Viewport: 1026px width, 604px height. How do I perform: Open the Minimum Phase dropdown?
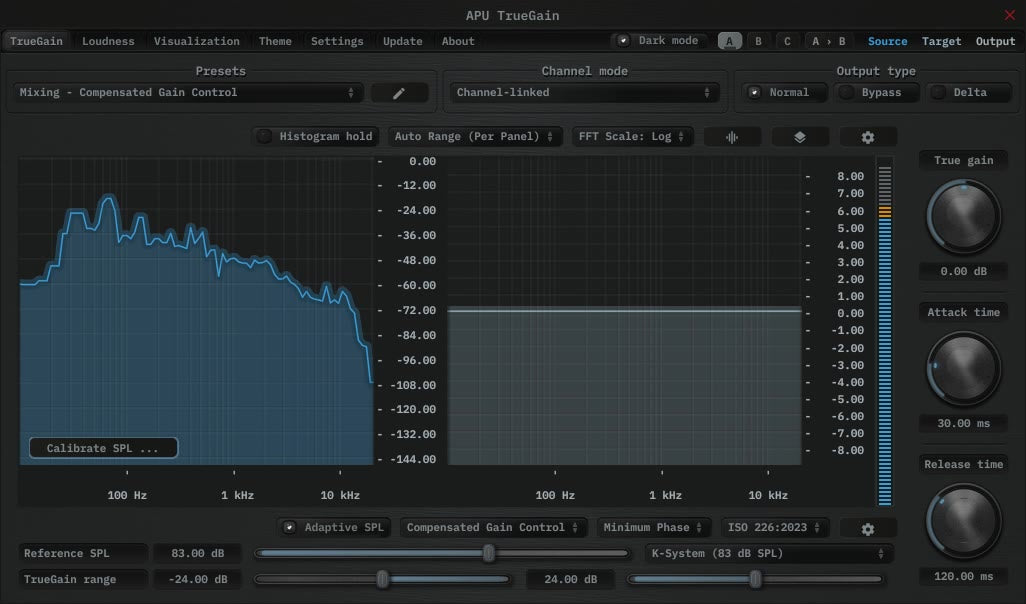pos(652,527)
